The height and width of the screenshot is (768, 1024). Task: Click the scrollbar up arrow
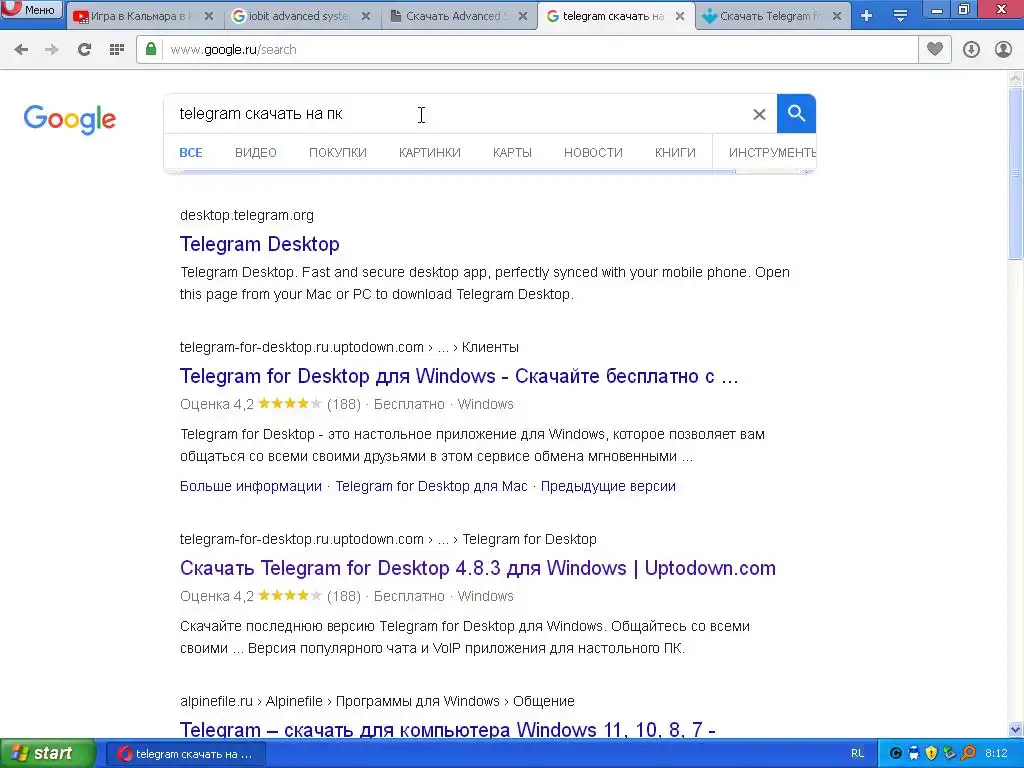tap(1016, 80)
